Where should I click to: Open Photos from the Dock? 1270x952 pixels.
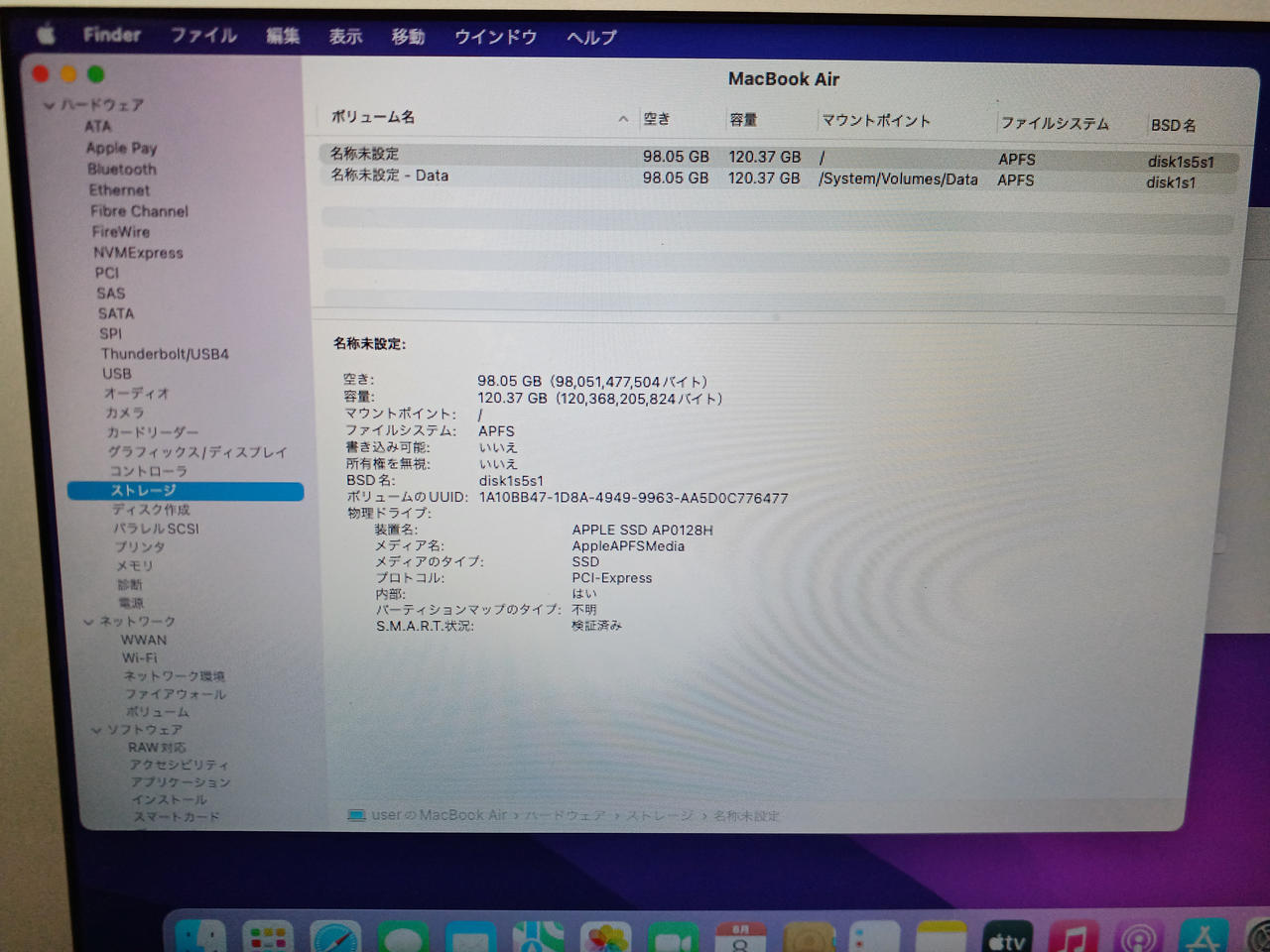click(x=605, y=939)
